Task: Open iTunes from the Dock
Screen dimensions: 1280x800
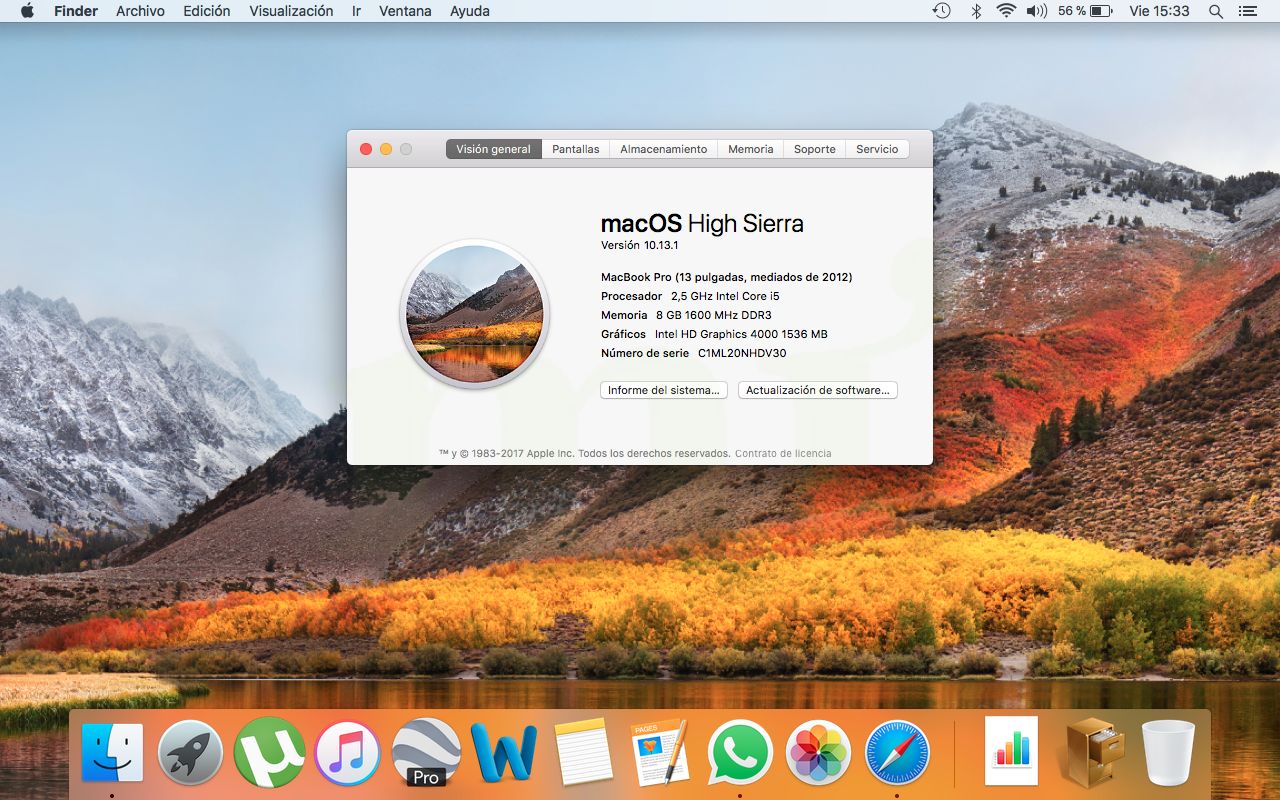Action: click(x=347, y=753)
